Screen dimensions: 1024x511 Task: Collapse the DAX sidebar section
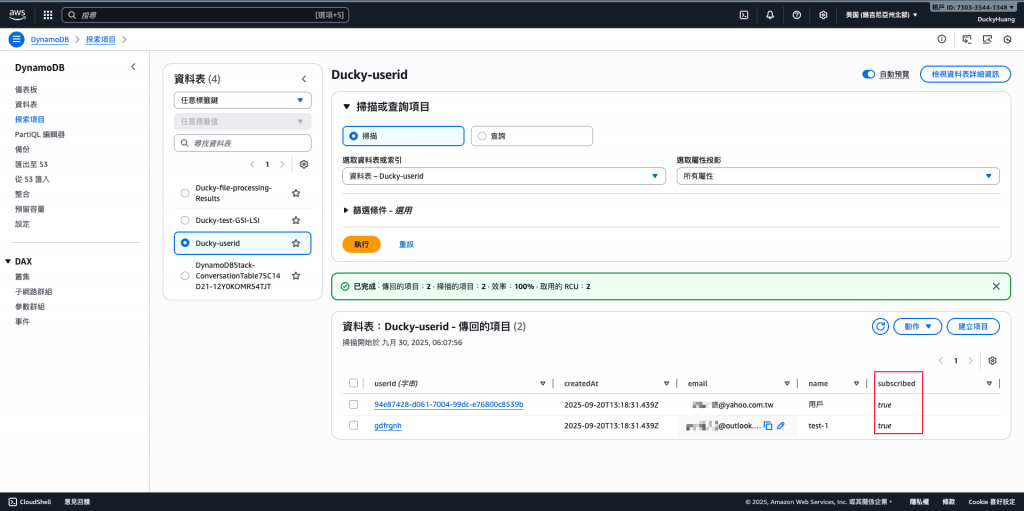pyautogui.click(x=8, y=261)
